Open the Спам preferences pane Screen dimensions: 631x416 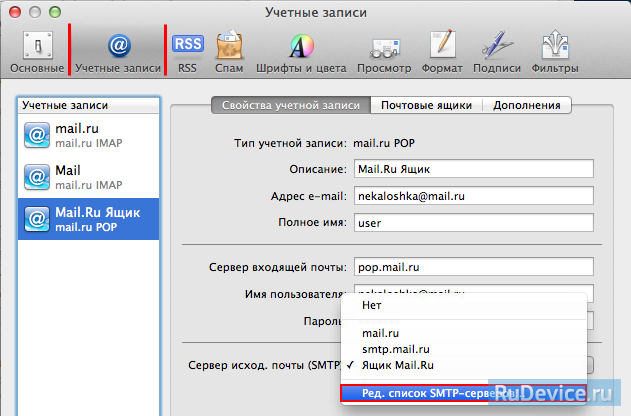(x=229, y=52)
